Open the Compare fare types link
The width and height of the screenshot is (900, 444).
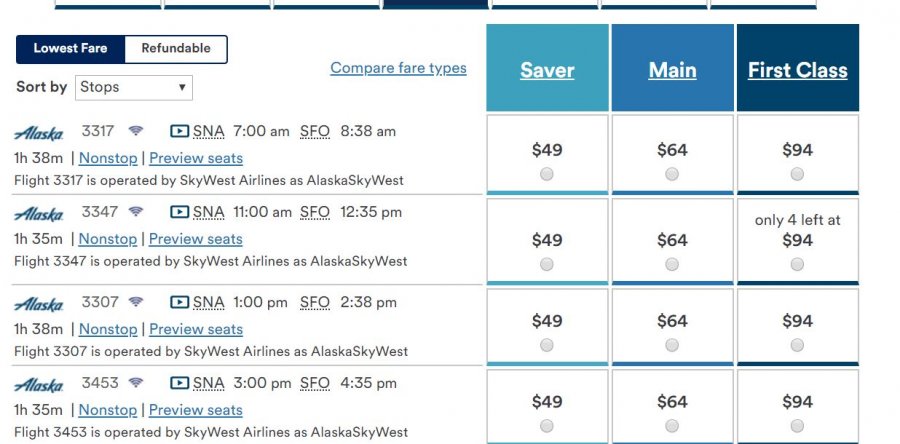[398, 68]
